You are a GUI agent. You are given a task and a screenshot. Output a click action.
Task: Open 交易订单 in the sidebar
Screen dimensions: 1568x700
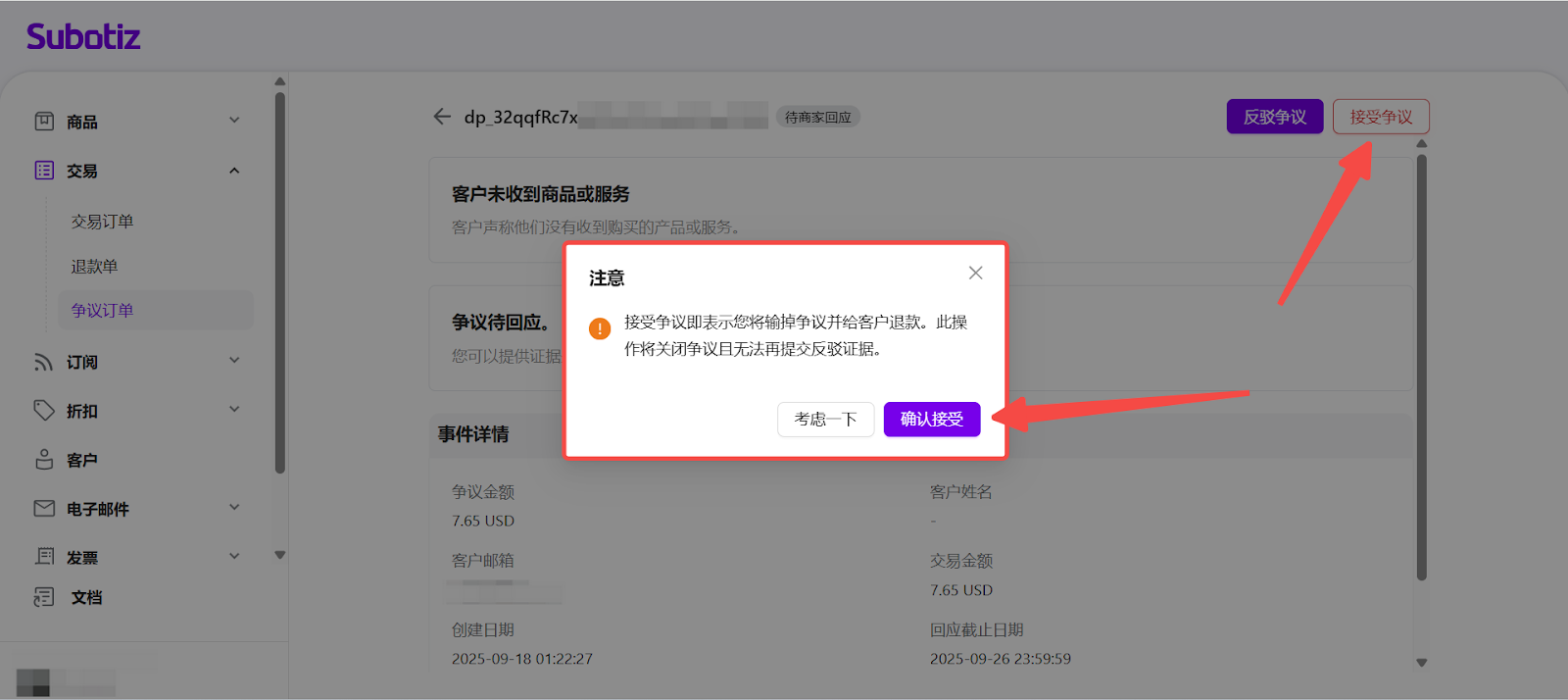(x=102, y=222)
